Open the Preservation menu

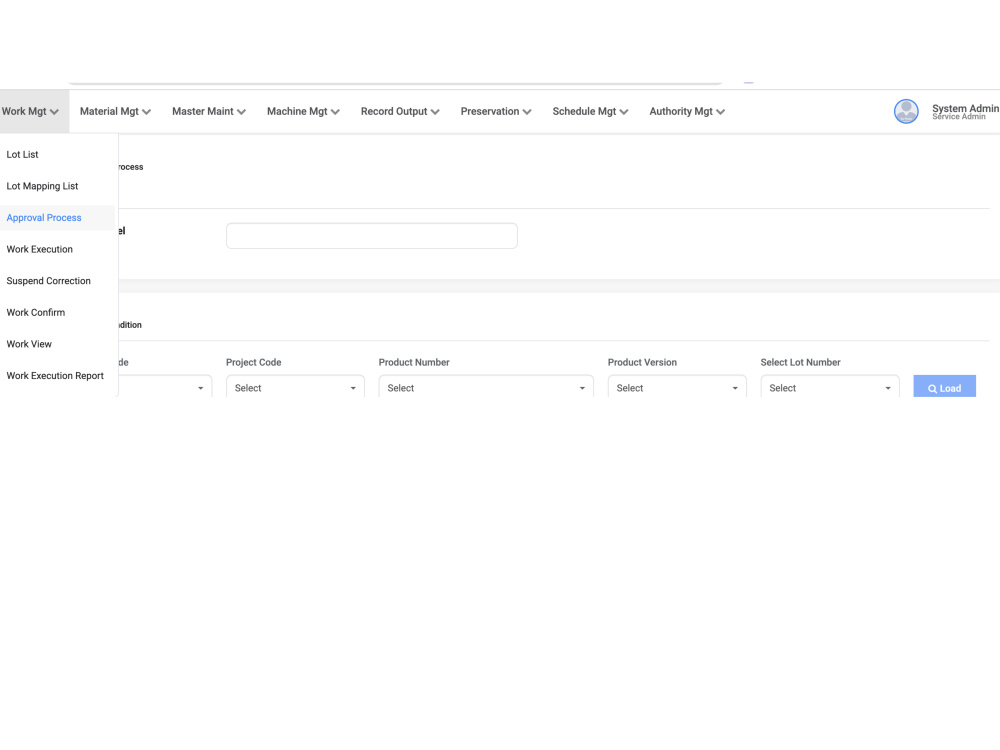click(x=496, y=112)
